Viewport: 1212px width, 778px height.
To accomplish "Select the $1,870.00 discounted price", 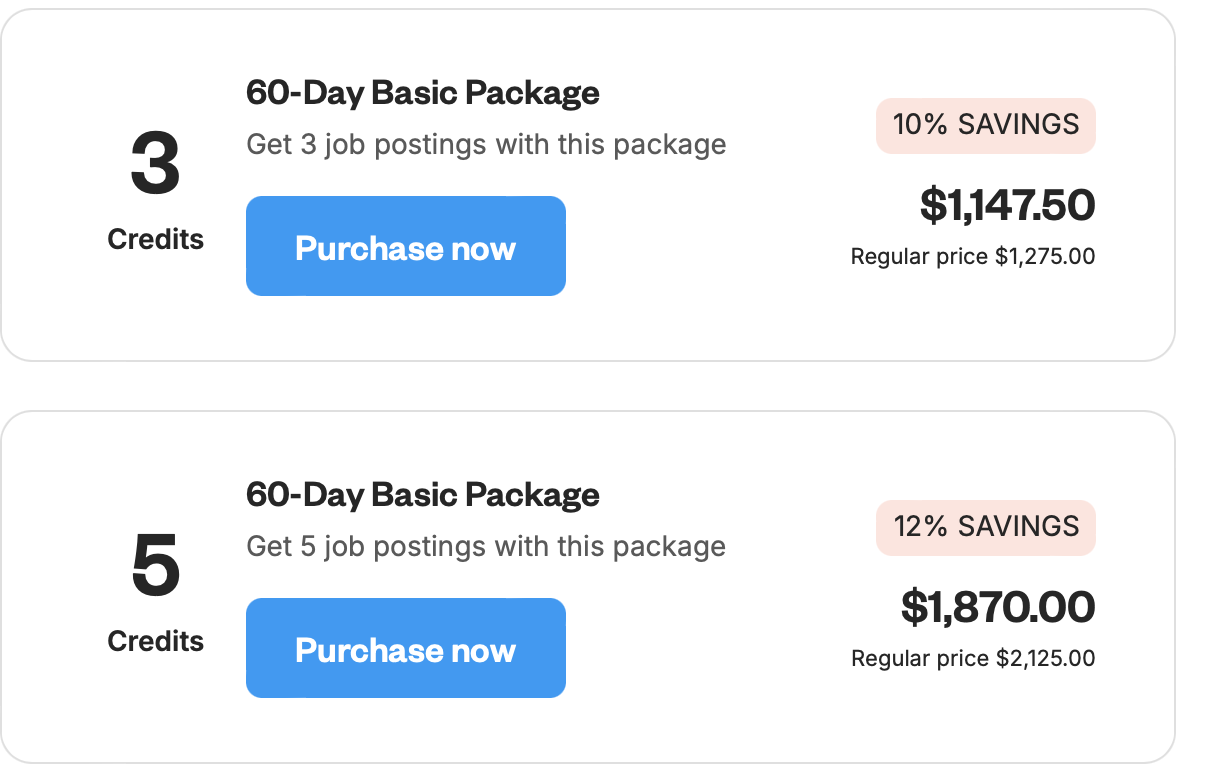I will click(x=998, y=607).
